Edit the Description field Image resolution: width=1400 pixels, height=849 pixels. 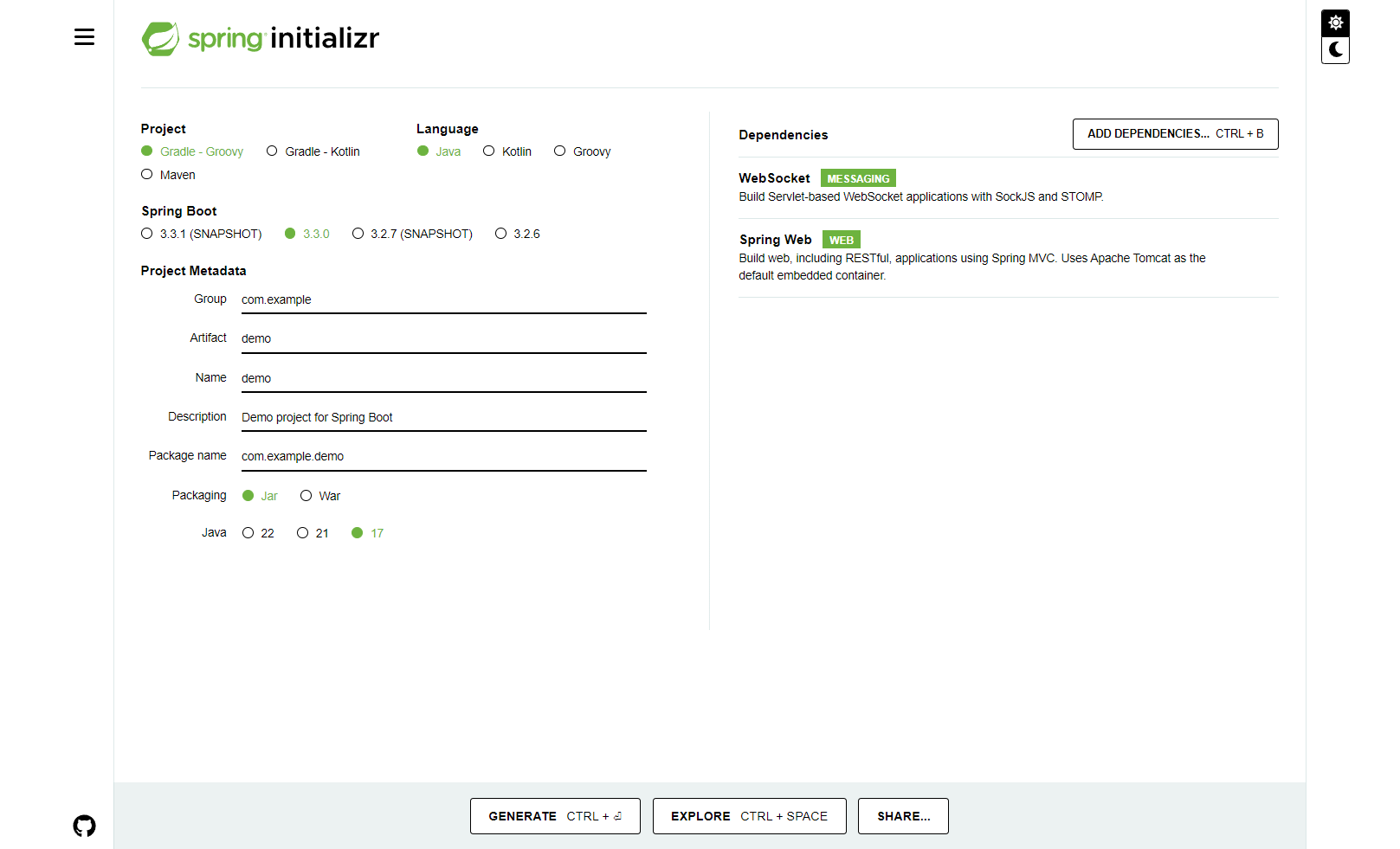pyautogui.click(x=444, y=417)
